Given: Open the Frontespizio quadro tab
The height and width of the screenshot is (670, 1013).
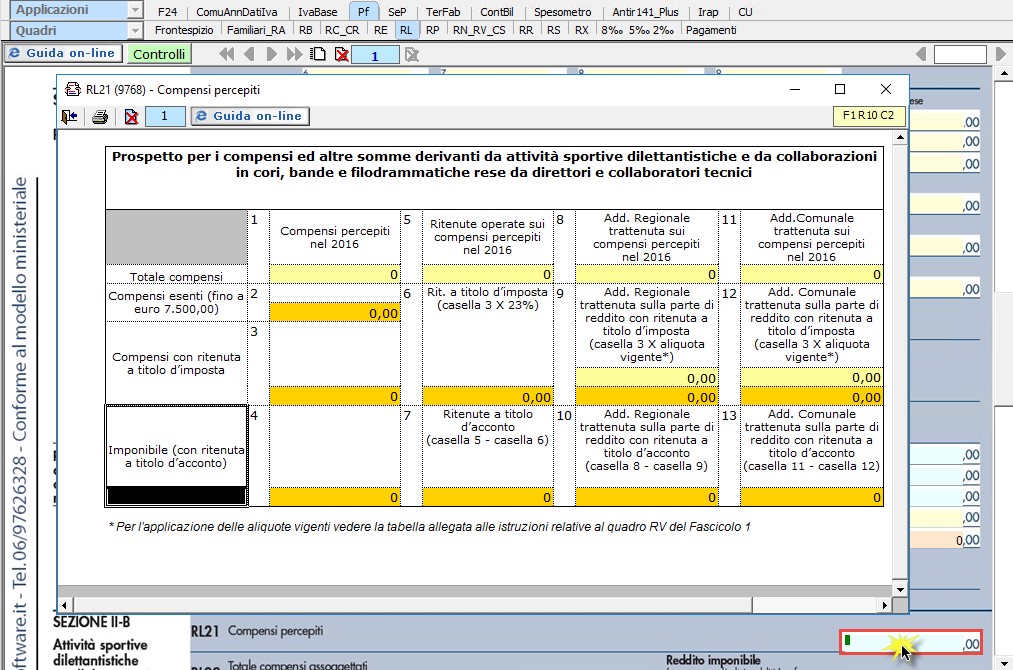Looking at the screenshot, I should (184, 30).
